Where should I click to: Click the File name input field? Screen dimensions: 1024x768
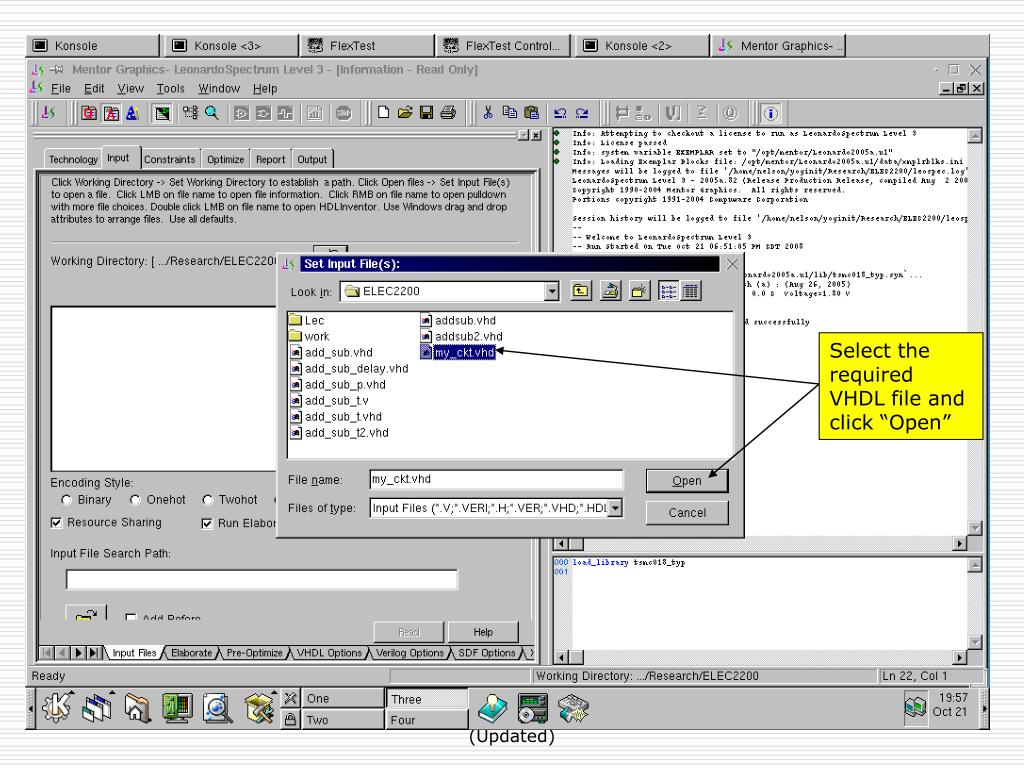[496, 479]
